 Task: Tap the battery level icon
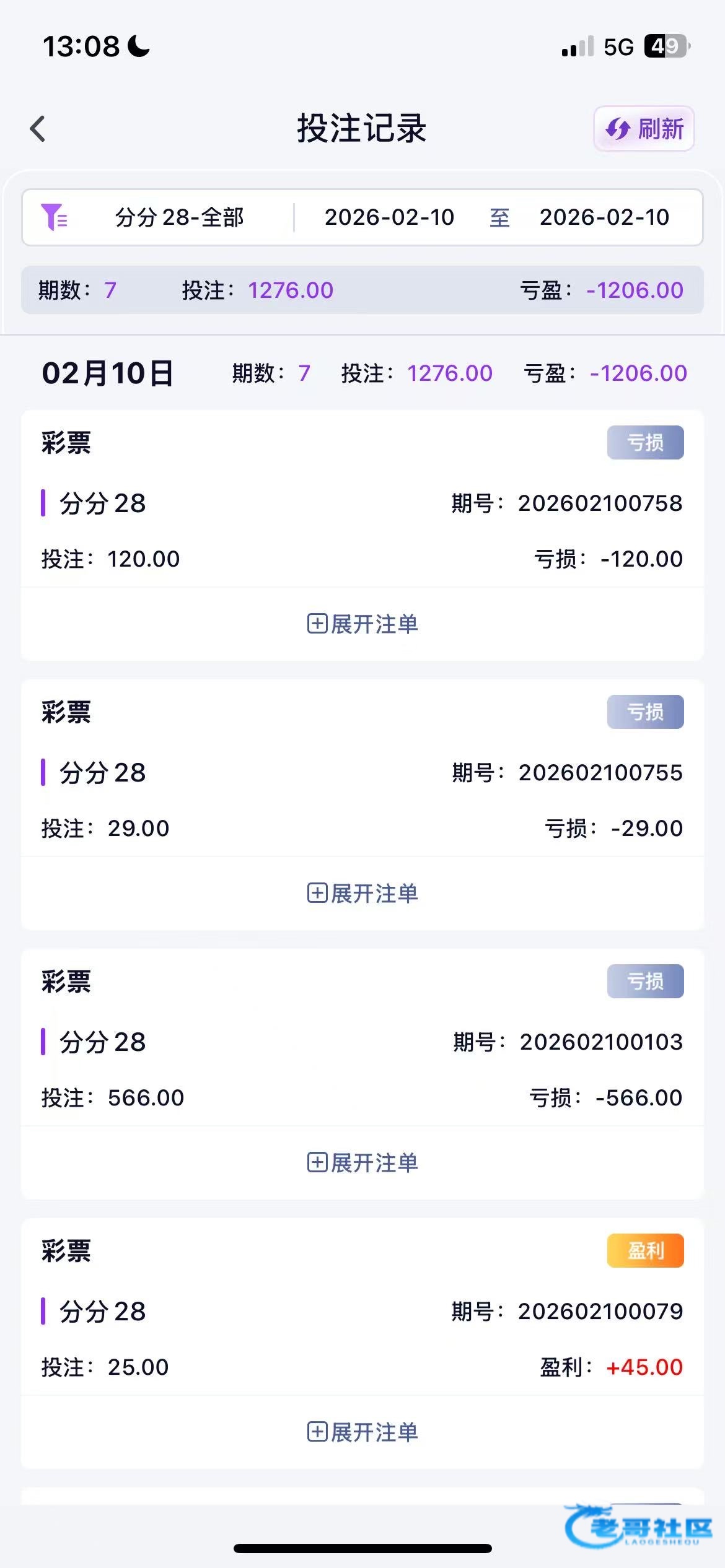tap(666, 46)
